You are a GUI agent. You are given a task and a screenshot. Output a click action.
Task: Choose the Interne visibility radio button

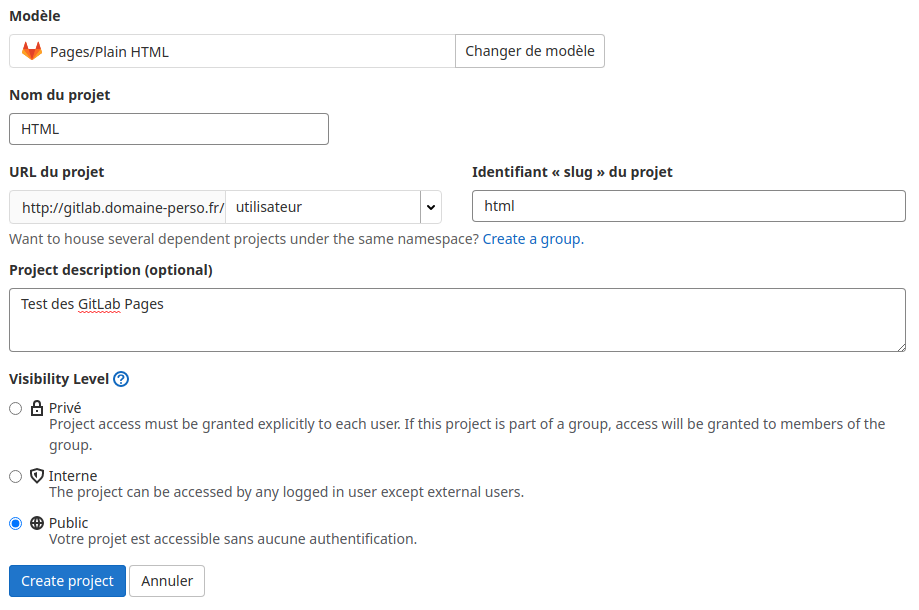tap(15, 476)
